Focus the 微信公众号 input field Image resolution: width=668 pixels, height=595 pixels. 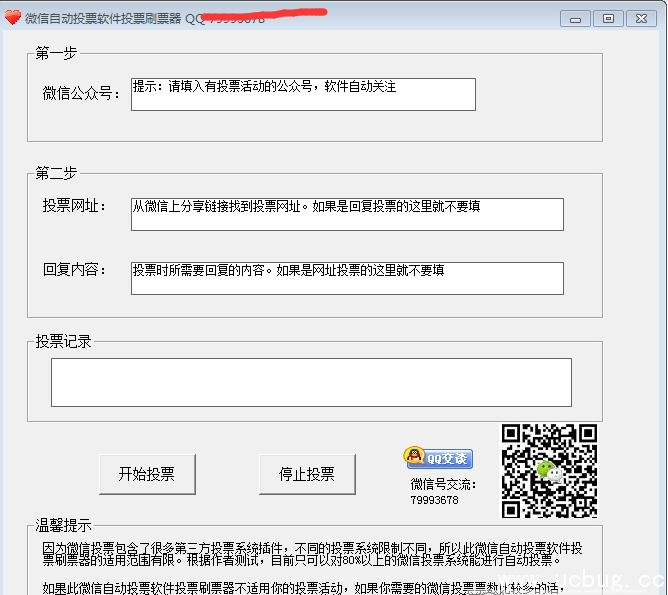(x=303, y=94)
